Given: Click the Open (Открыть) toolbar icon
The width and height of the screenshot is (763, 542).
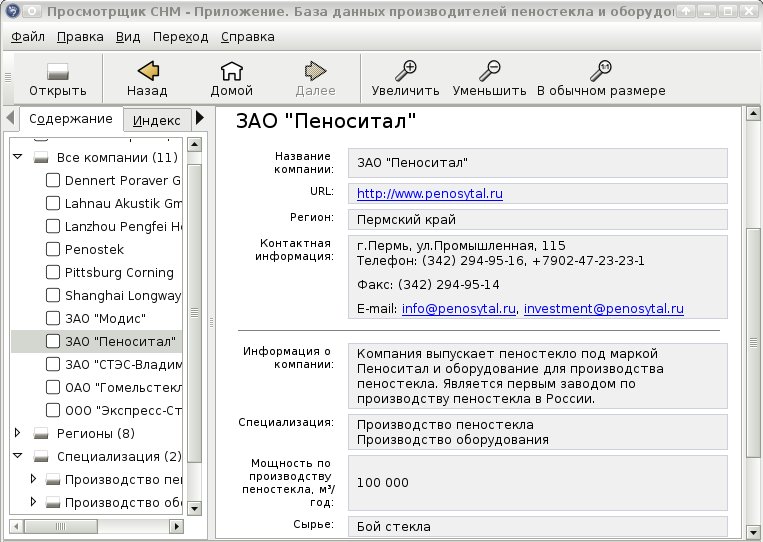Looking at the screenshot, I should [x=57, y=72].
